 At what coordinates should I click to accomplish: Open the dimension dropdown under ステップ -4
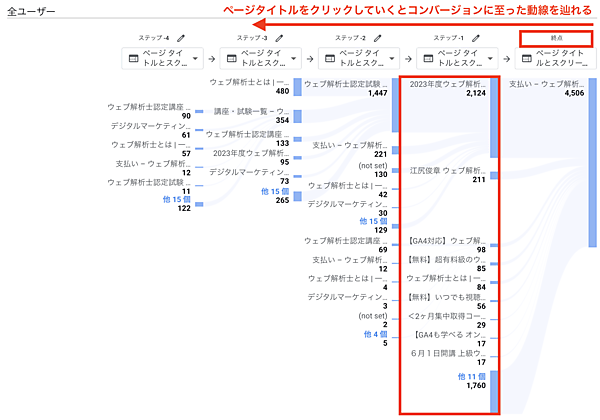coord(162,58)
